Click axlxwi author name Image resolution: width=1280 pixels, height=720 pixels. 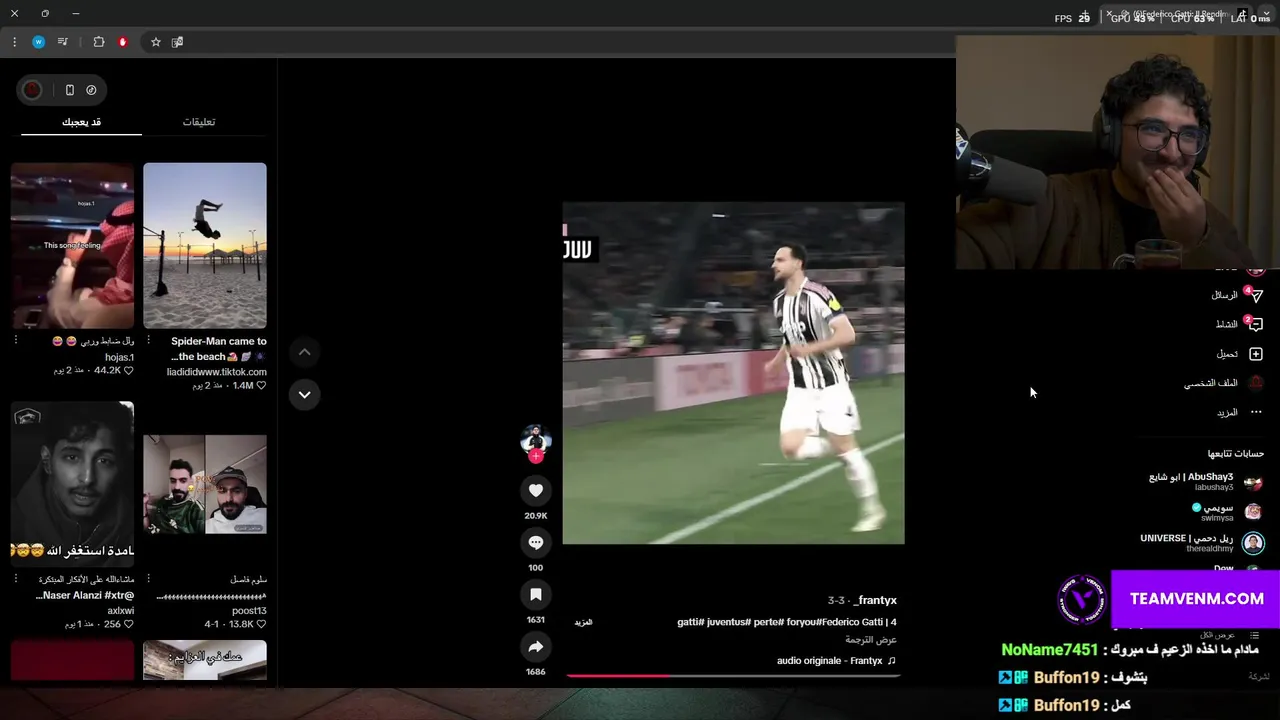tap(120, 611)
